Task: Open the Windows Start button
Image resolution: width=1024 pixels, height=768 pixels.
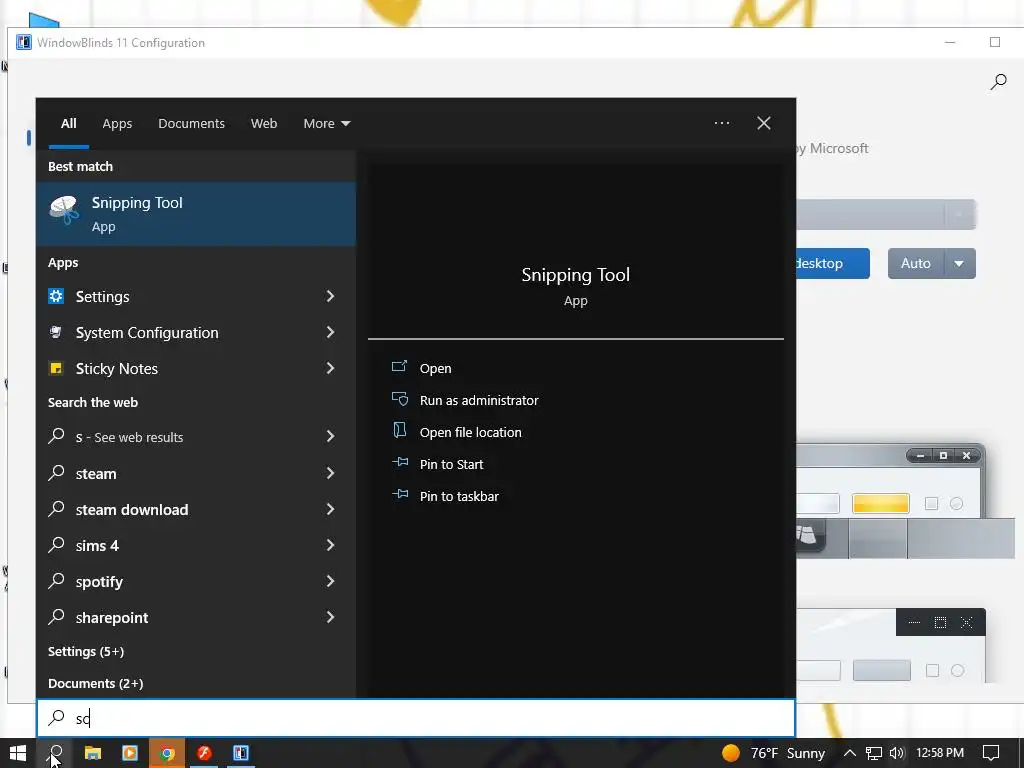Action: click(x=18, y=753)
